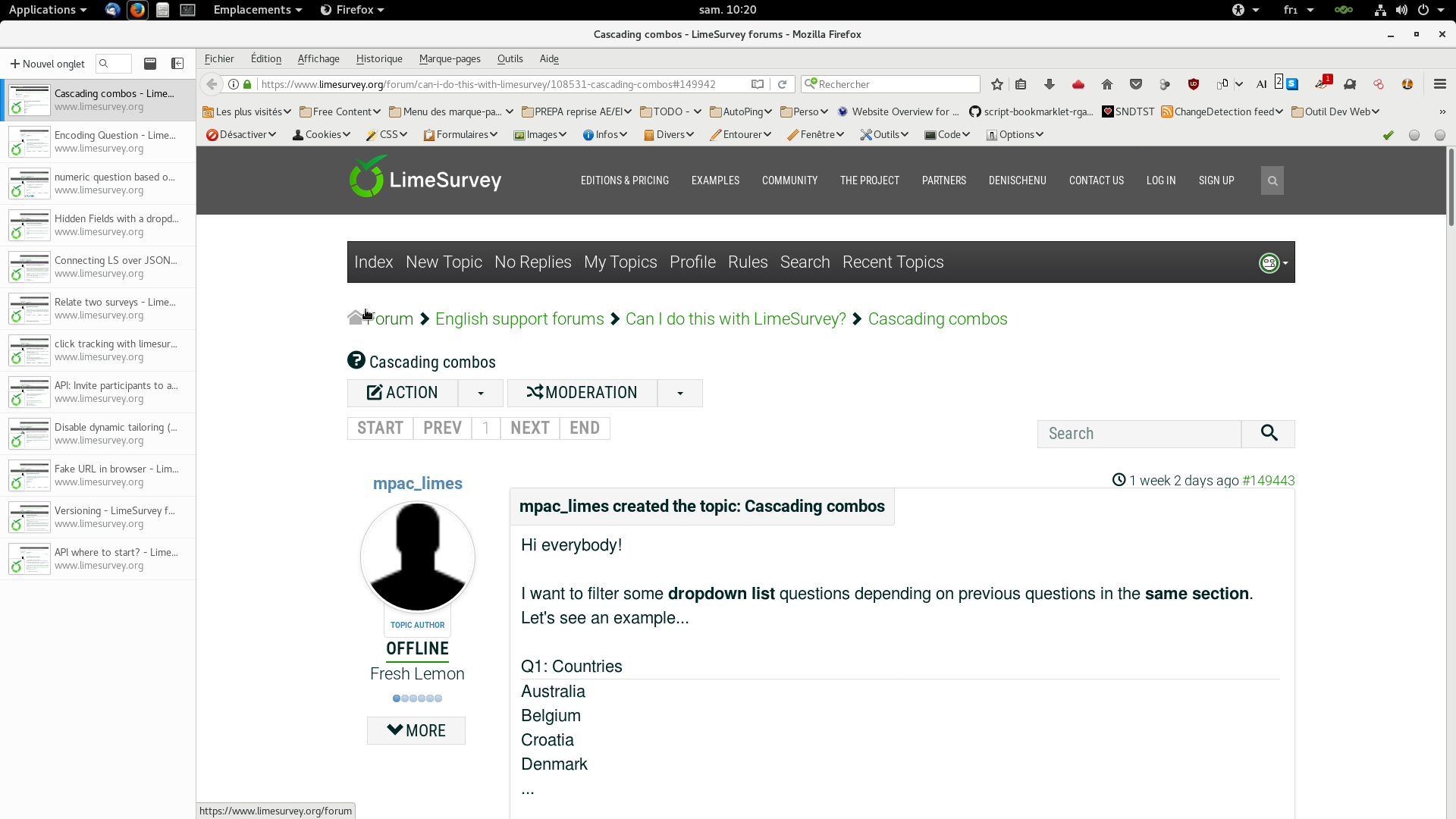This screenshot has height=819, width=1456.
Task: Open uBlock Origin shield icon
Action: (1194, 84)
